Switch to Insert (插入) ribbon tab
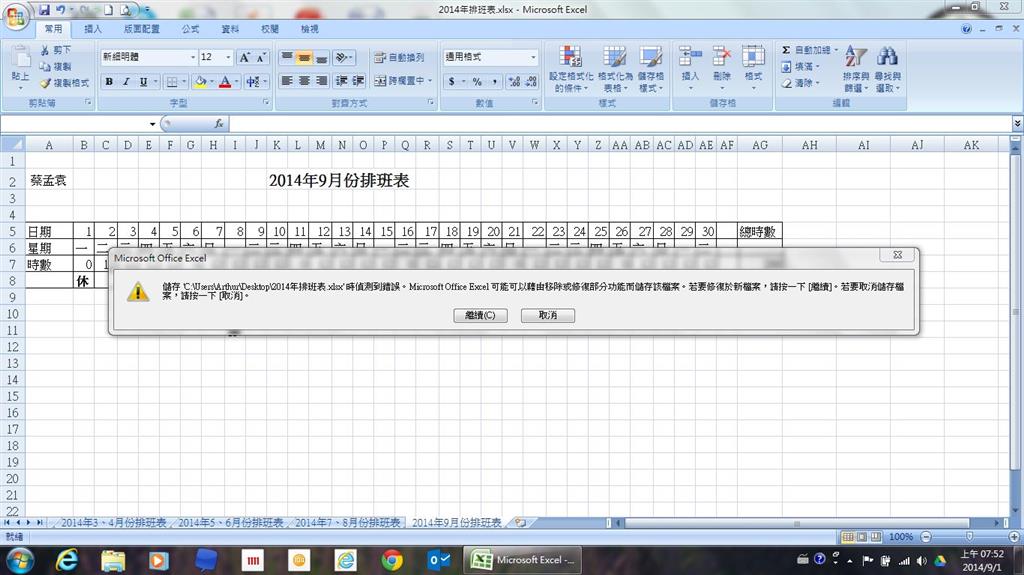Screen dimensions: 1024x575 (x=93, y=29)
